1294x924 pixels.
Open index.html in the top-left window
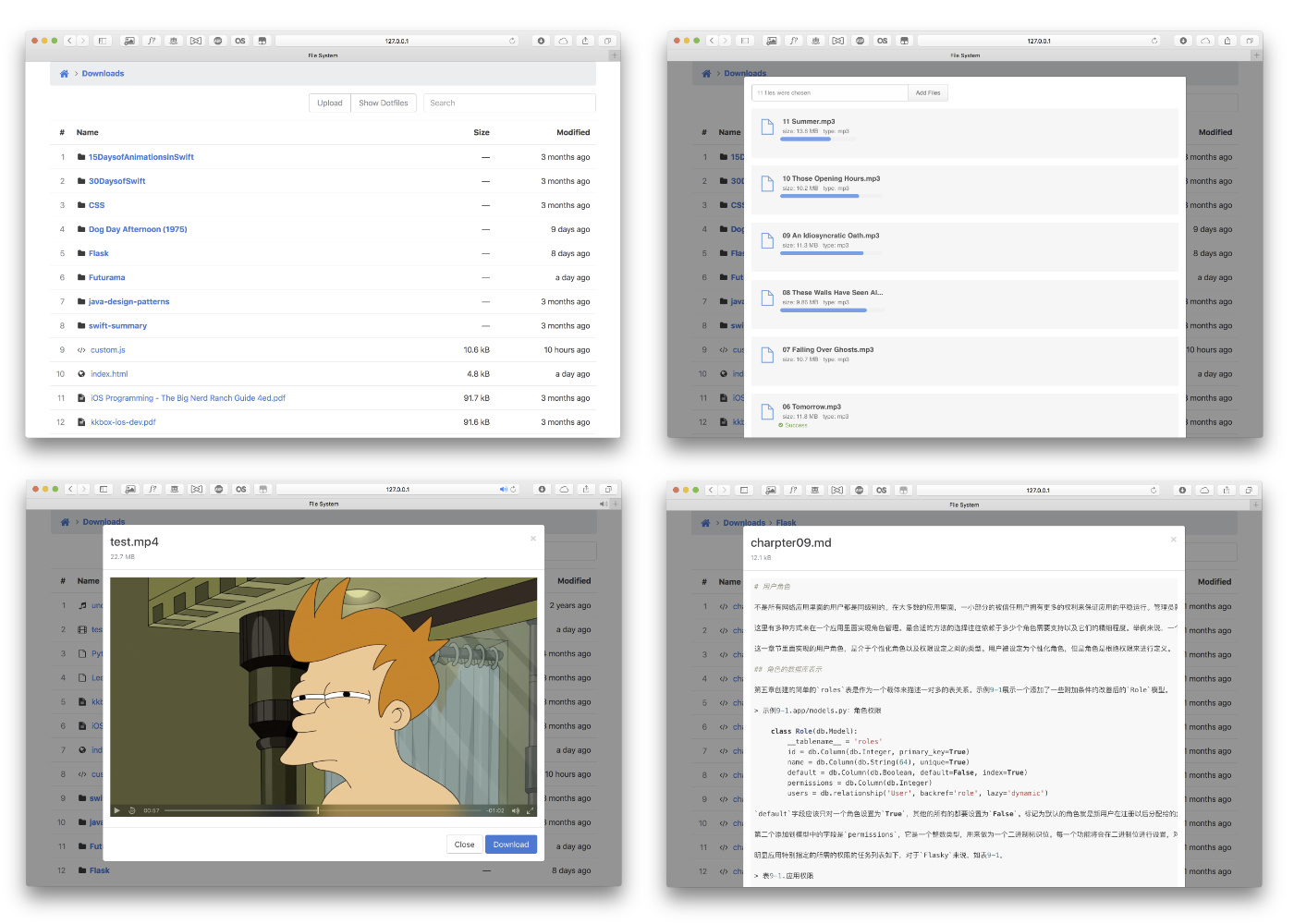click(109, 374)
